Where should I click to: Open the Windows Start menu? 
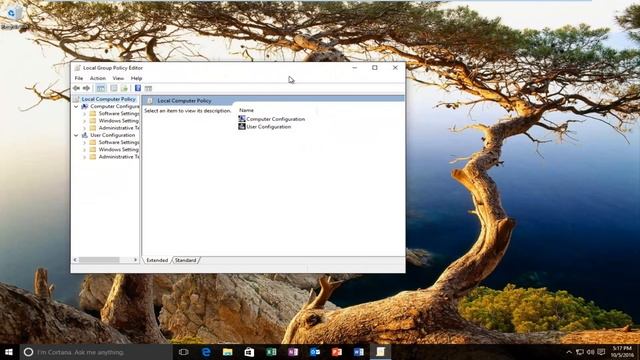tap(9, 352)
